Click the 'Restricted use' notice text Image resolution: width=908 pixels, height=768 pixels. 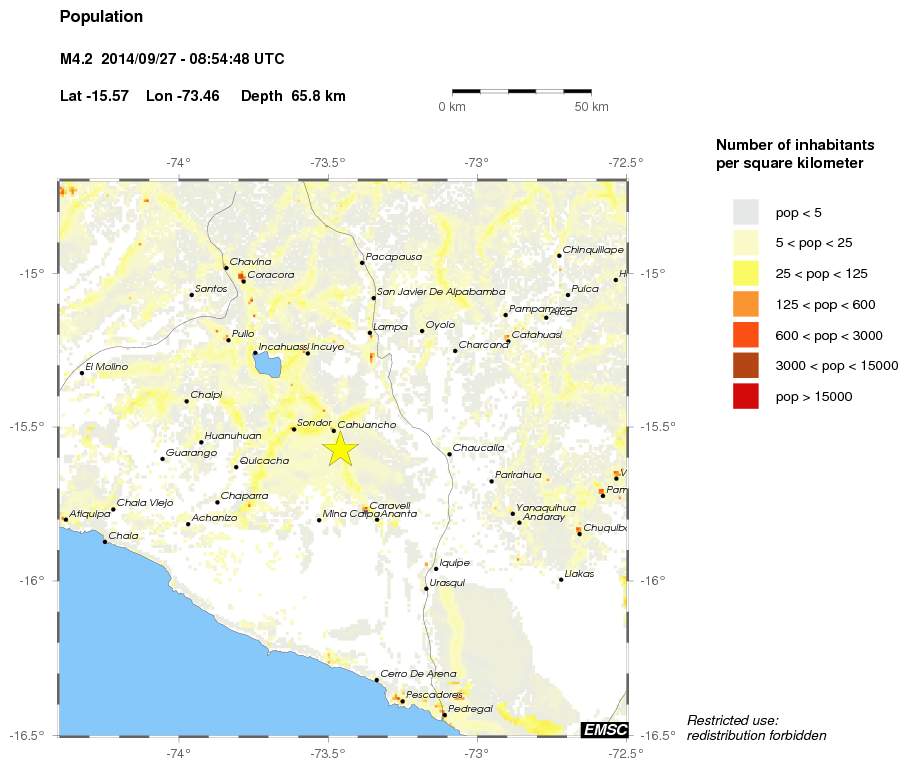756,727
